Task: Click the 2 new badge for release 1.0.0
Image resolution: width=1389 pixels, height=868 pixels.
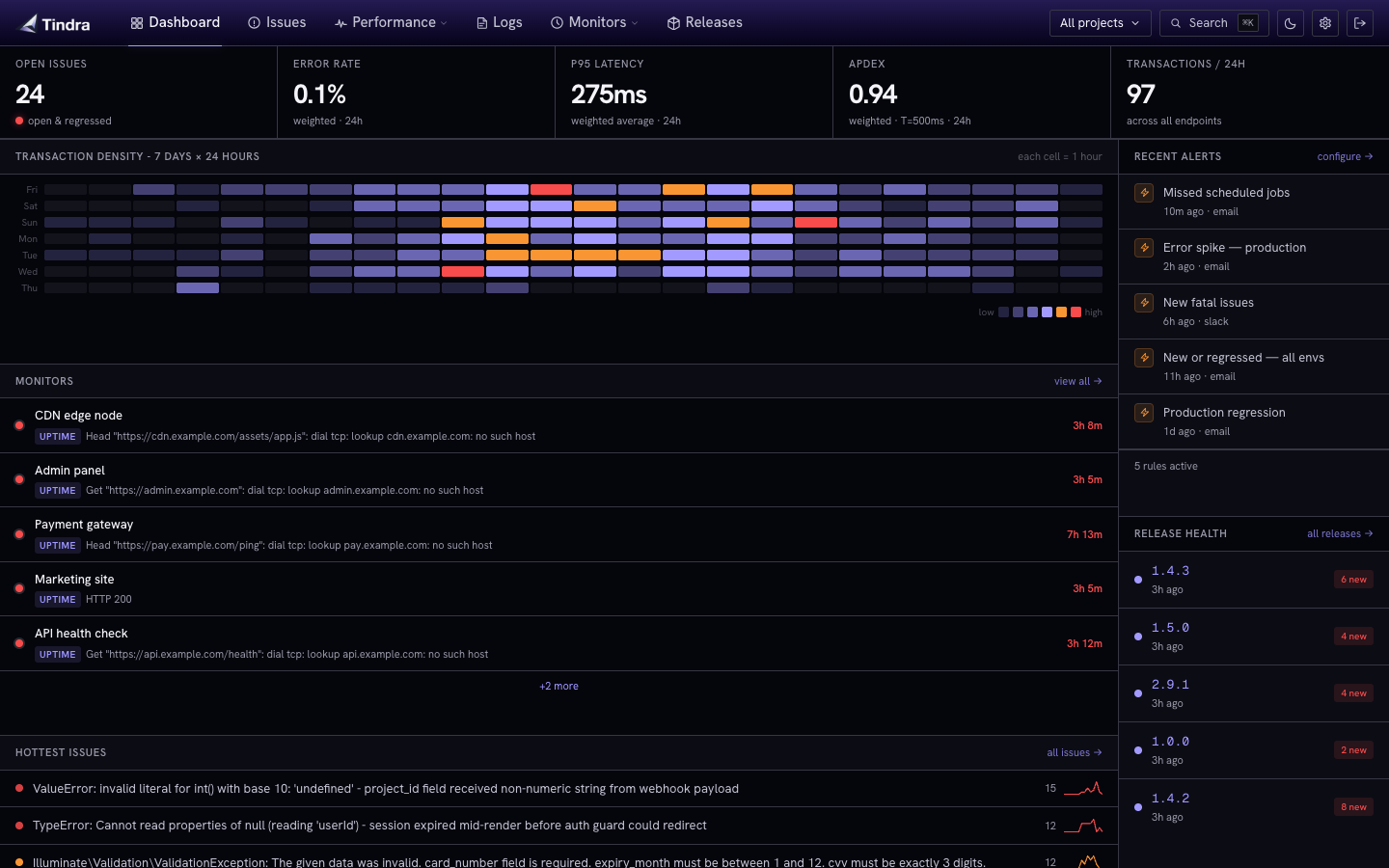Action: [1353, 750]
